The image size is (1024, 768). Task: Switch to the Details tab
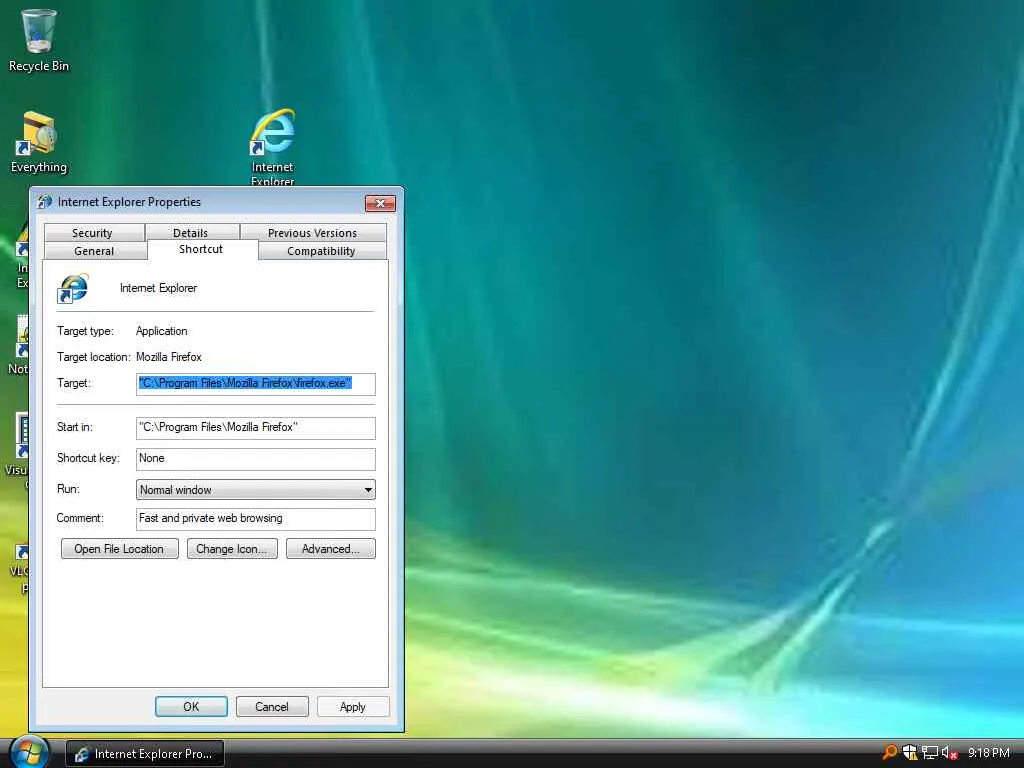coord(192,232)
